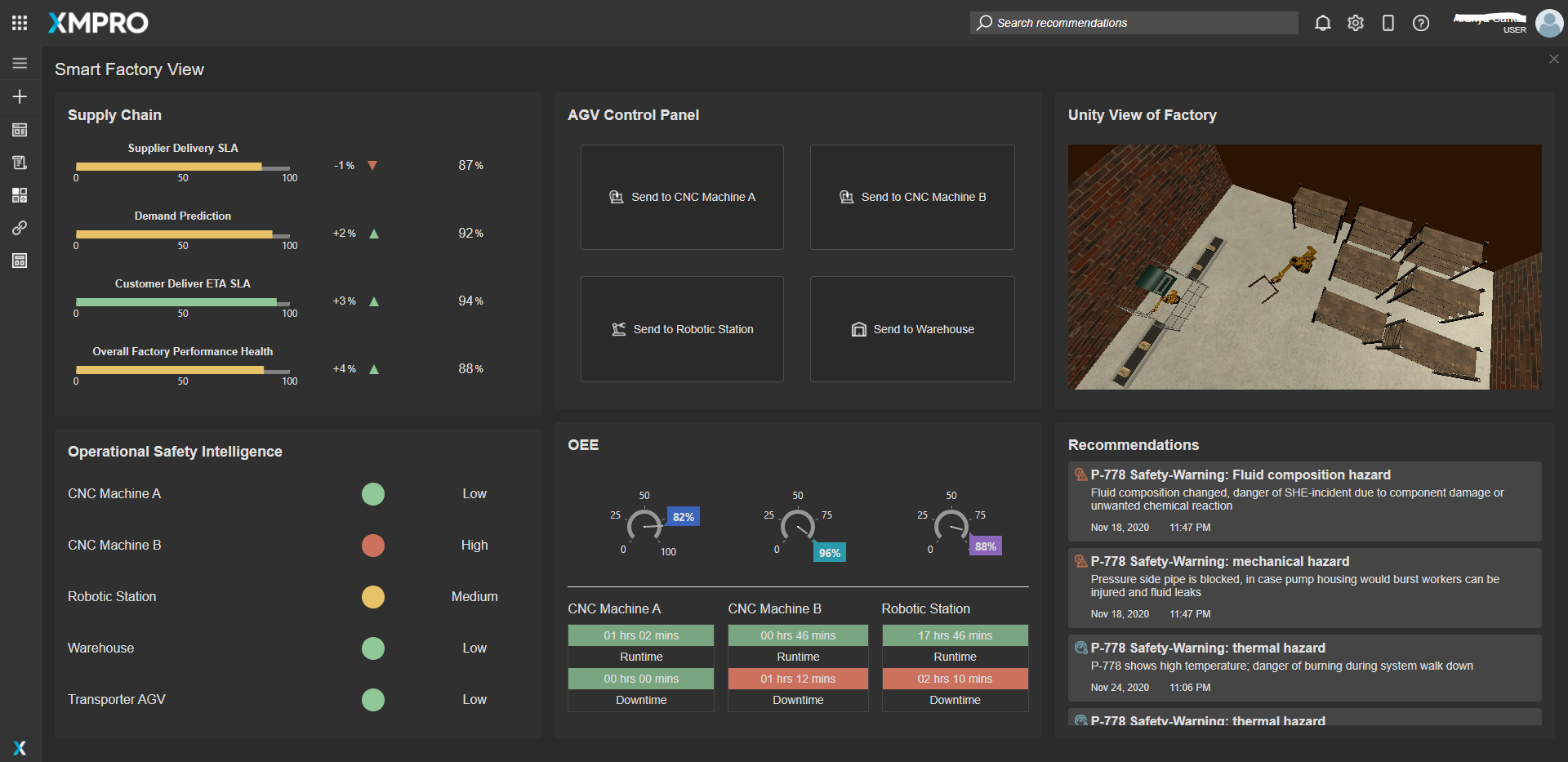Viewport: 1568px width, 762px height.
Task: Click the 'Warehouse' safety row label
Action: 101,648
